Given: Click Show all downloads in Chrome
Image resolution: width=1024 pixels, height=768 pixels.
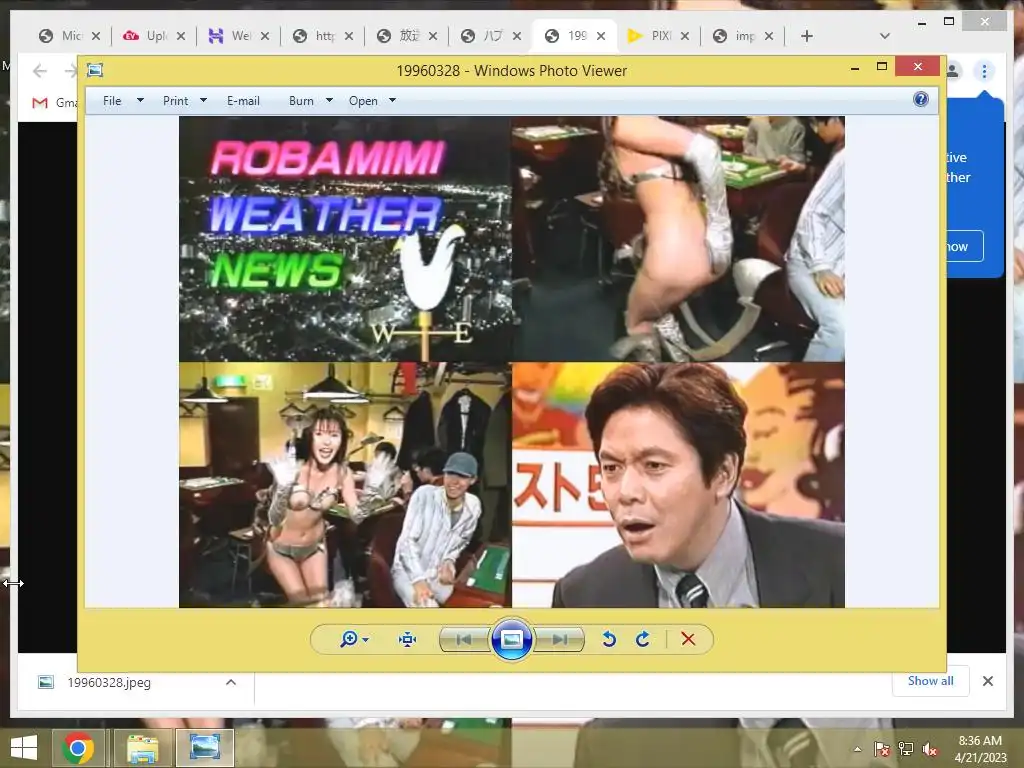Looking at the screenshot, I should 931,680.
